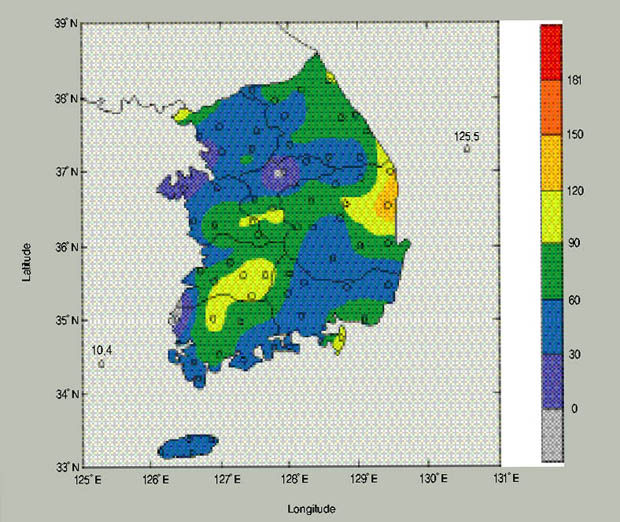
Task: Click the orange contour region on the east coast
Action: tap(387, 200)
